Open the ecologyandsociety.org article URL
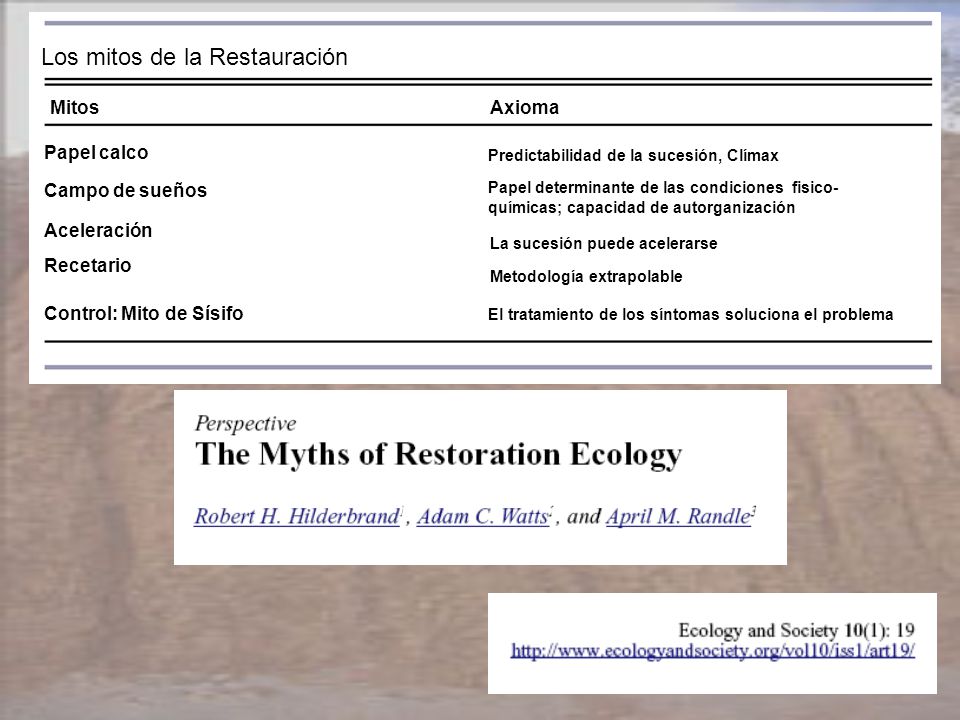This screenshot has height=720, width=960. (x=713, y=650)
